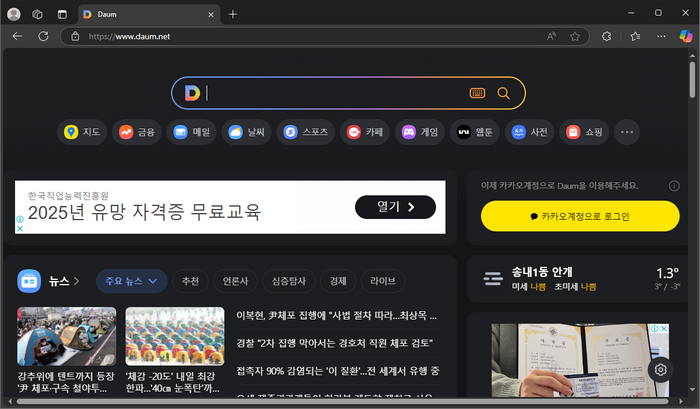700x409 pixels.
Task: Reload the page with the refresh icon
Action: click(43, 36)
